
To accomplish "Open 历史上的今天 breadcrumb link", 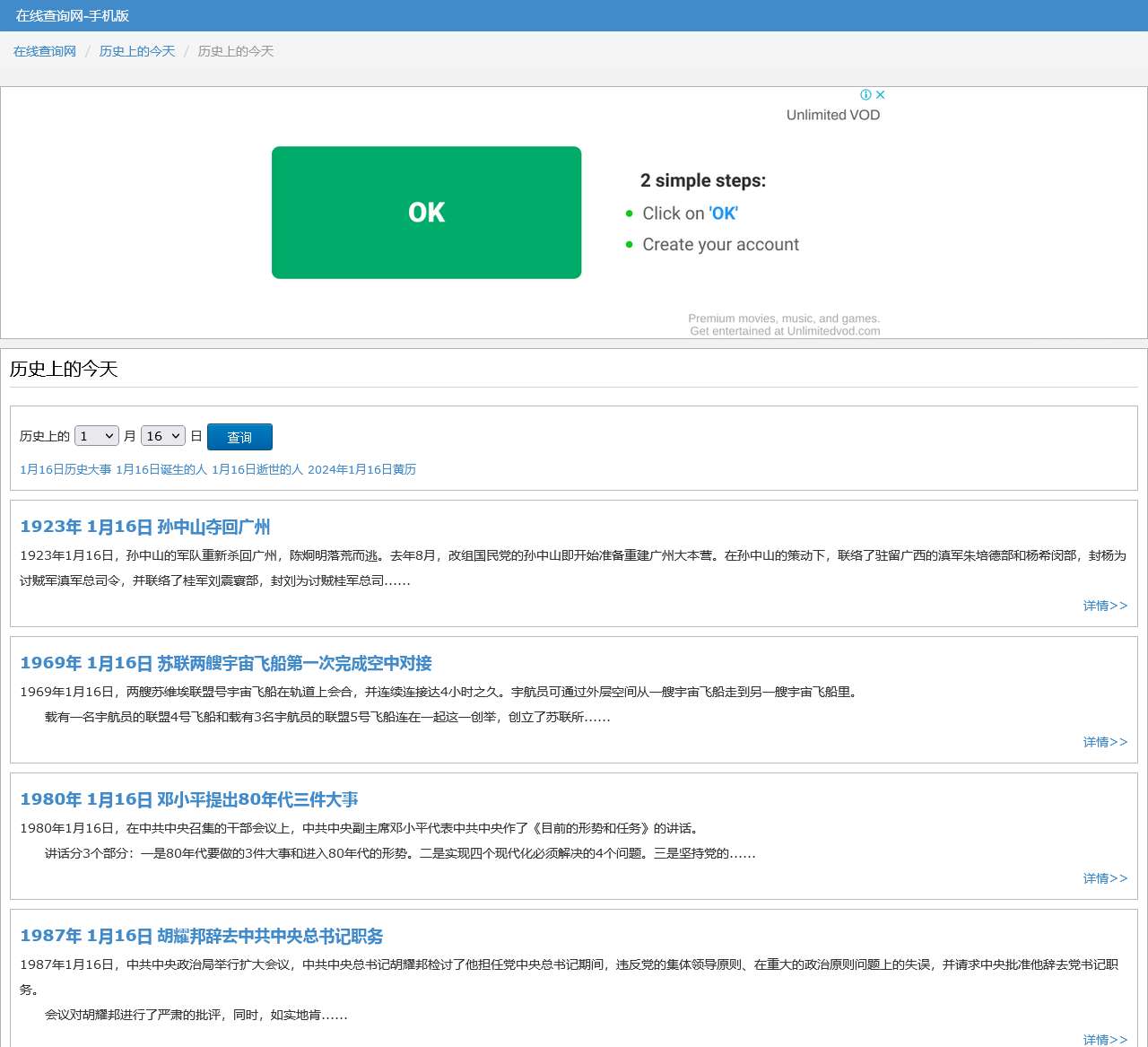I will tap(137, 51).
